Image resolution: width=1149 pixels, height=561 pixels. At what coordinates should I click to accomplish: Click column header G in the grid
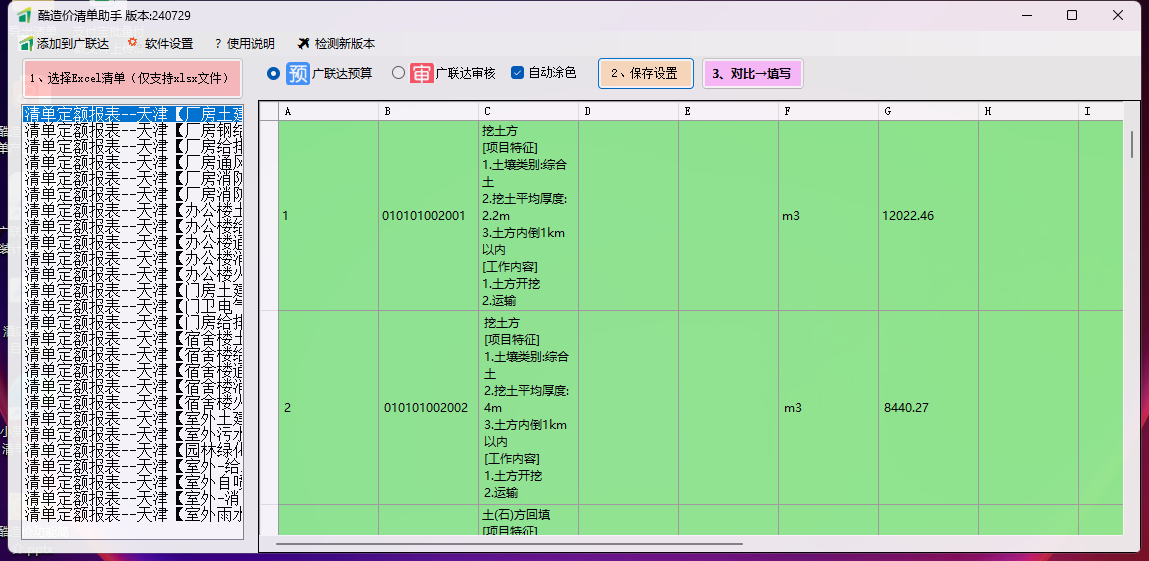tap(928, 111)
